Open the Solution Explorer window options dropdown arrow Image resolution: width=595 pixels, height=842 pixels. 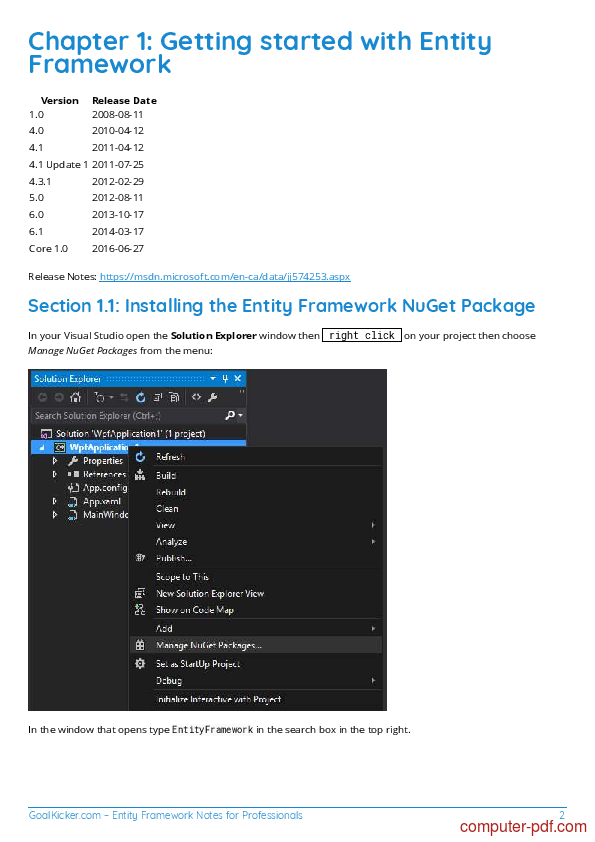(x=213, y=379)
